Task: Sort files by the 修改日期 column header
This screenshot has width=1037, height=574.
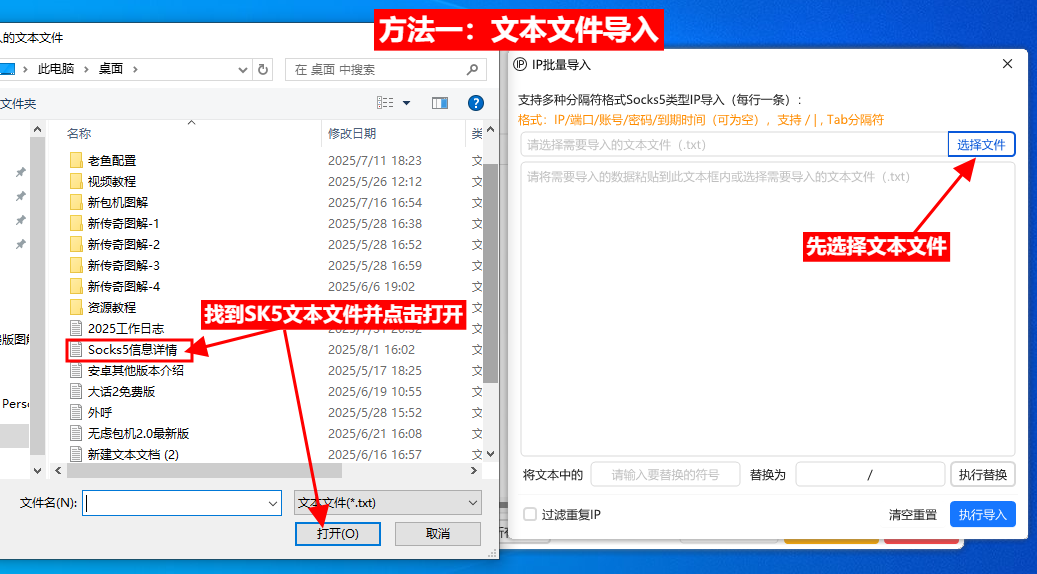Action: (352, 134)
